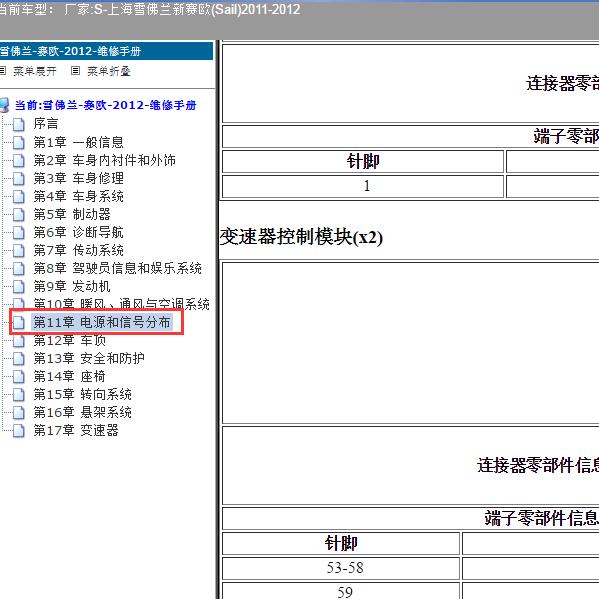
Task: Click the pin cell showing 53-58
Action: [341, 568]
